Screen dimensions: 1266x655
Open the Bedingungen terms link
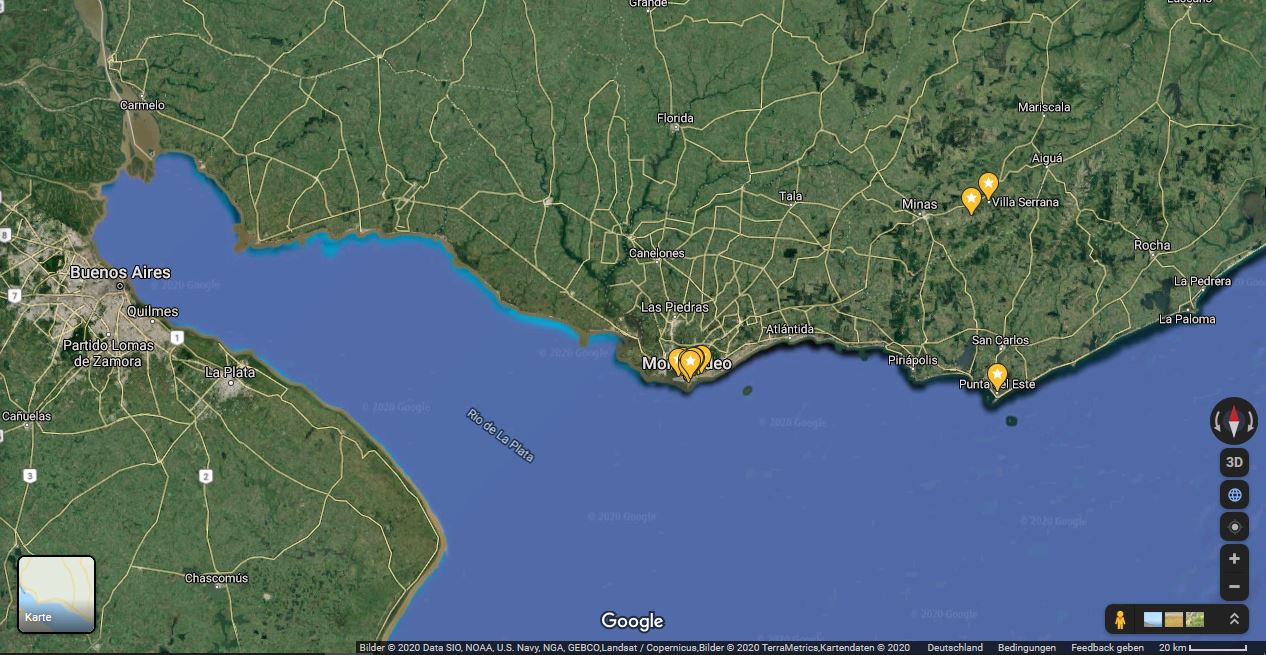(x=1027, y=648)
